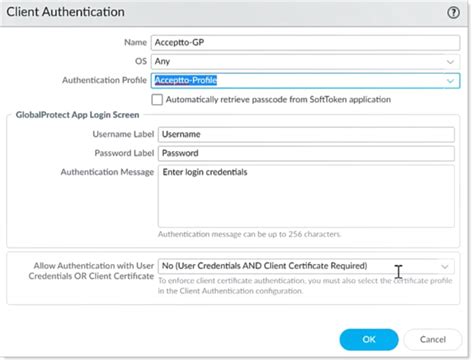Viewport: 474px width, 363px height.
Task: Expand the Allow Authentication dropdown chevron
Action: (x=444, y=266)
